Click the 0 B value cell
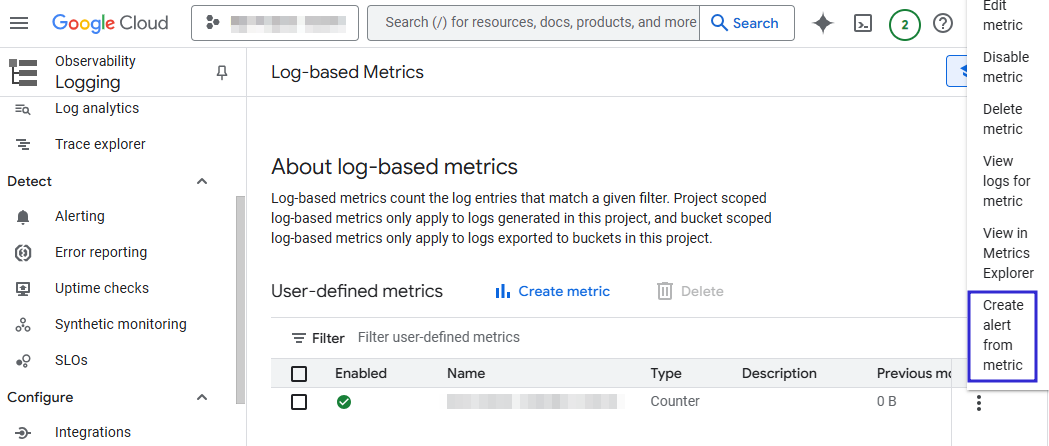This screenshot has height=446, width=1049. click(x=886, y=402)
